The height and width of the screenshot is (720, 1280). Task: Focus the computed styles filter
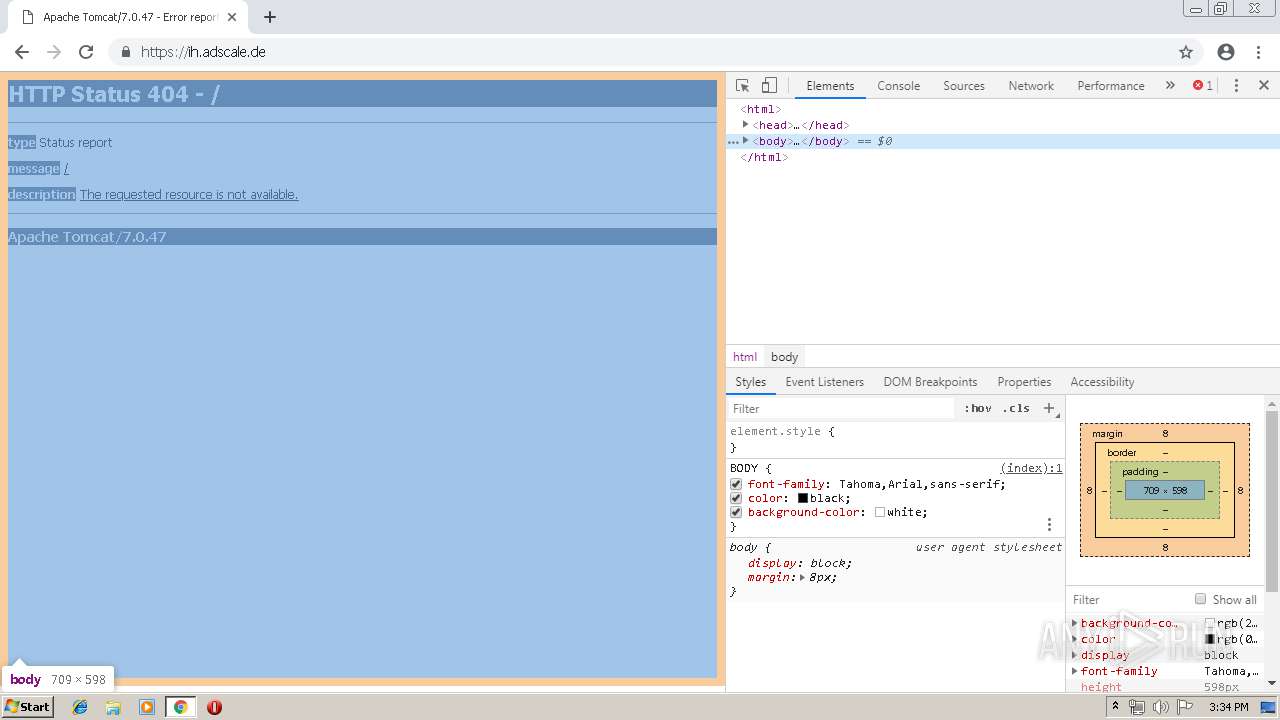tap(1128, 599)
